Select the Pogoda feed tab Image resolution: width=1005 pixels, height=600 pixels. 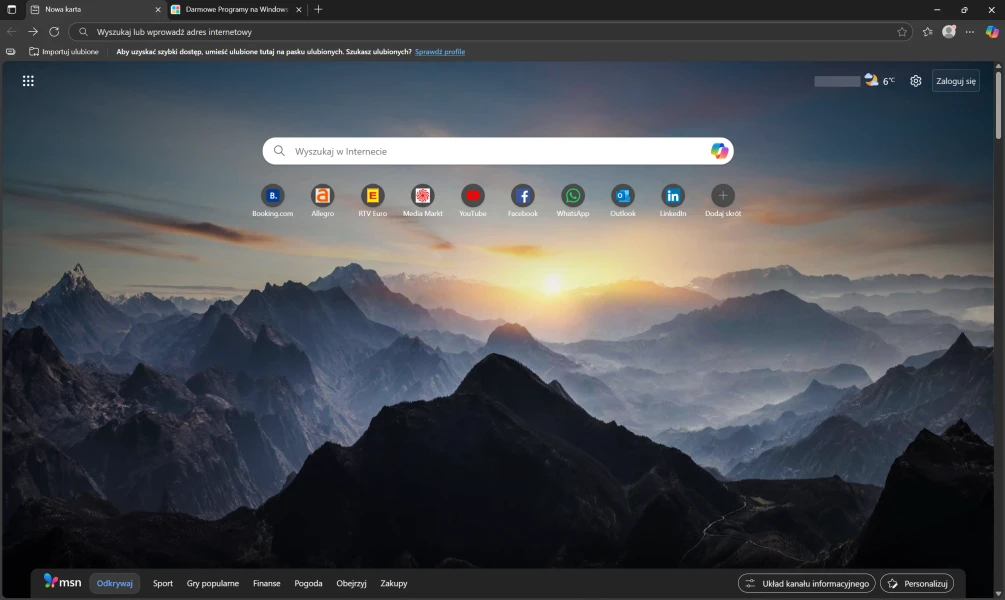pos(308,583)
